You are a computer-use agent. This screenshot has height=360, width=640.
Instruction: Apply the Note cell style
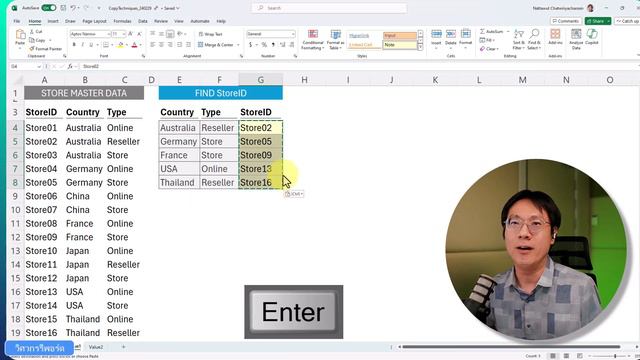point(400,45)
